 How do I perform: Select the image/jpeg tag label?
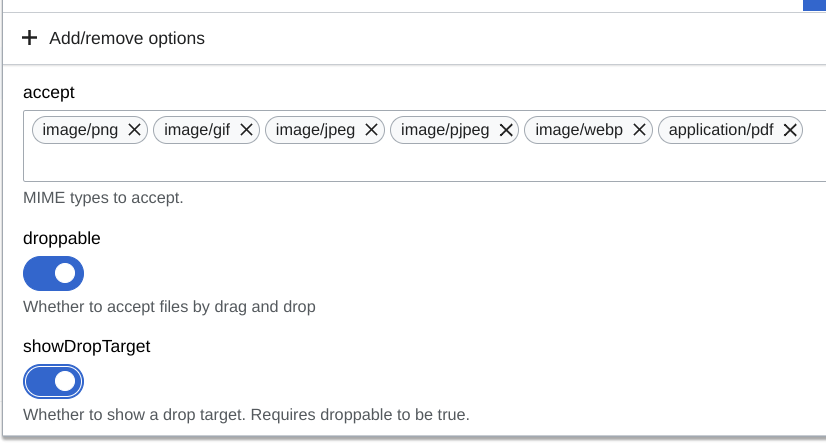(x=315, y=130)
